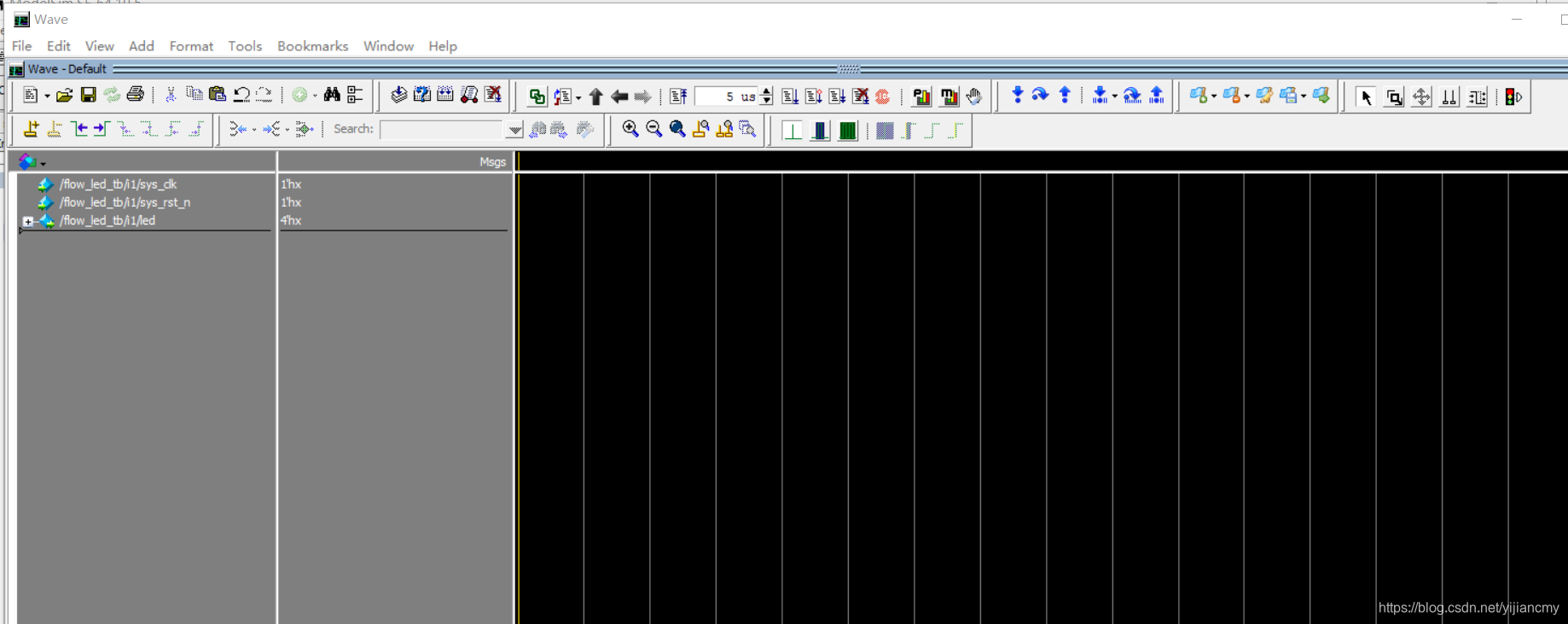Click the Insert Cursor icon
Image resolution: width=1568 pixels, height=624 pixels.
pyautogui.click(x=32, y=129)
